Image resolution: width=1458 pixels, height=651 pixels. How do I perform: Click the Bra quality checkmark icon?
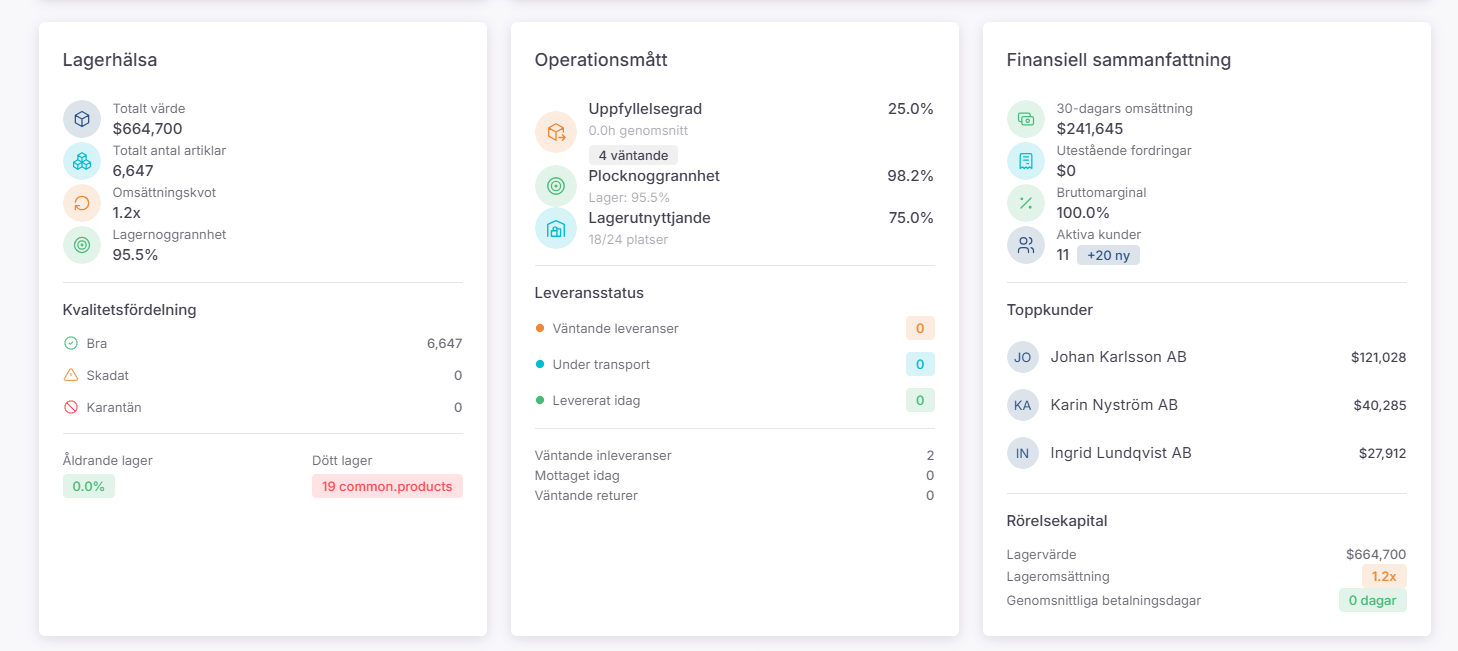pos(71,343)
